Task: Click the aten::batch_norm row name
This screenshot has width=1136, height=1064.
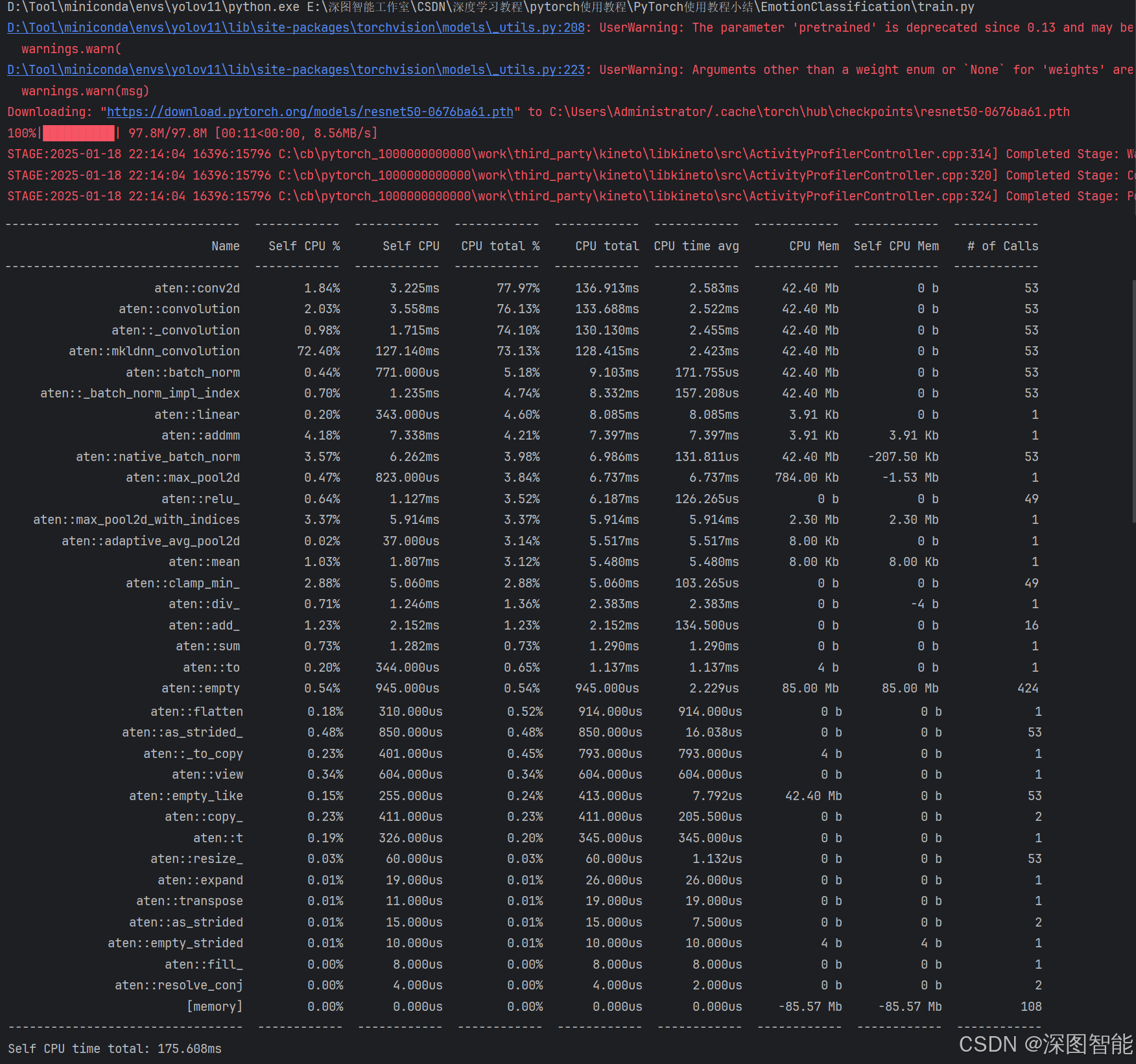Action: [x=183, y=373]
